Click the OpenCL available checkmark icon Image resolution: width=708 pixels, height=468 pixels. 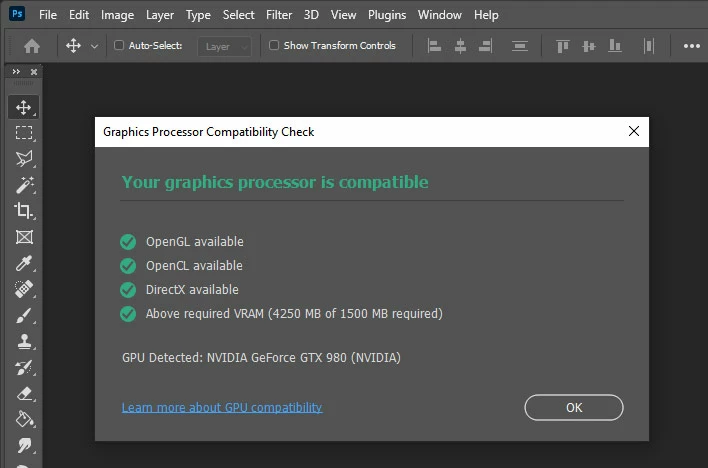click(128, 266)
